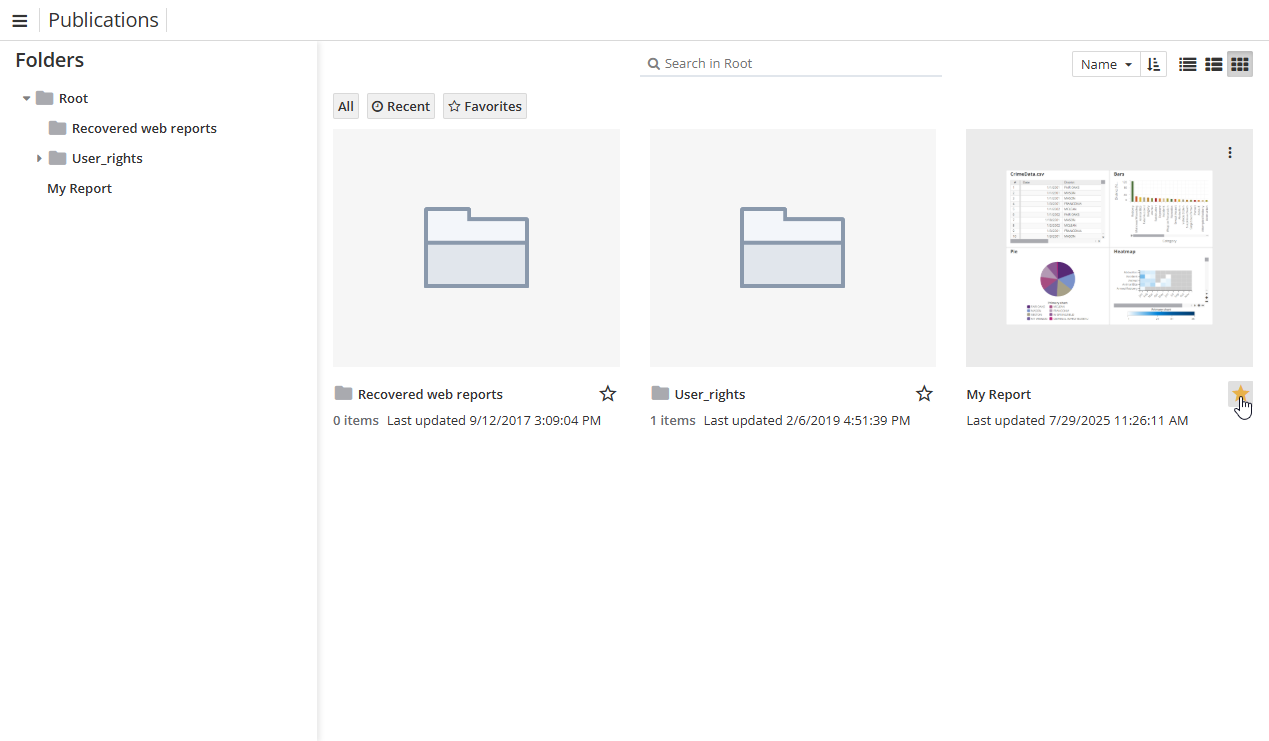The height and width of the screenshot is (741, 1269).
Task: Switch to compact list view
Action: click(x=1188, y=64)
